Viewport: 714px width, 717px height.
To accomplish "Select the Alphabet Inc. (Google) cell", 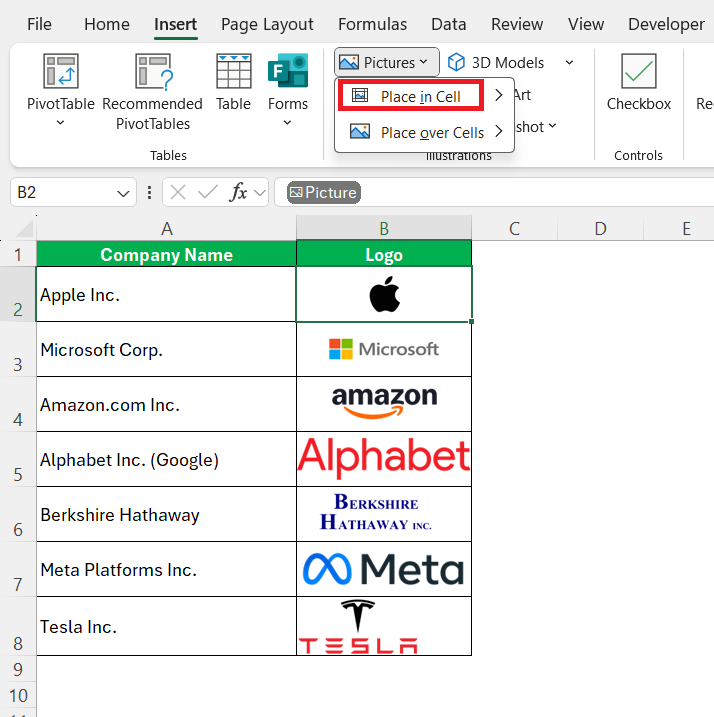I will click(166, 459).
